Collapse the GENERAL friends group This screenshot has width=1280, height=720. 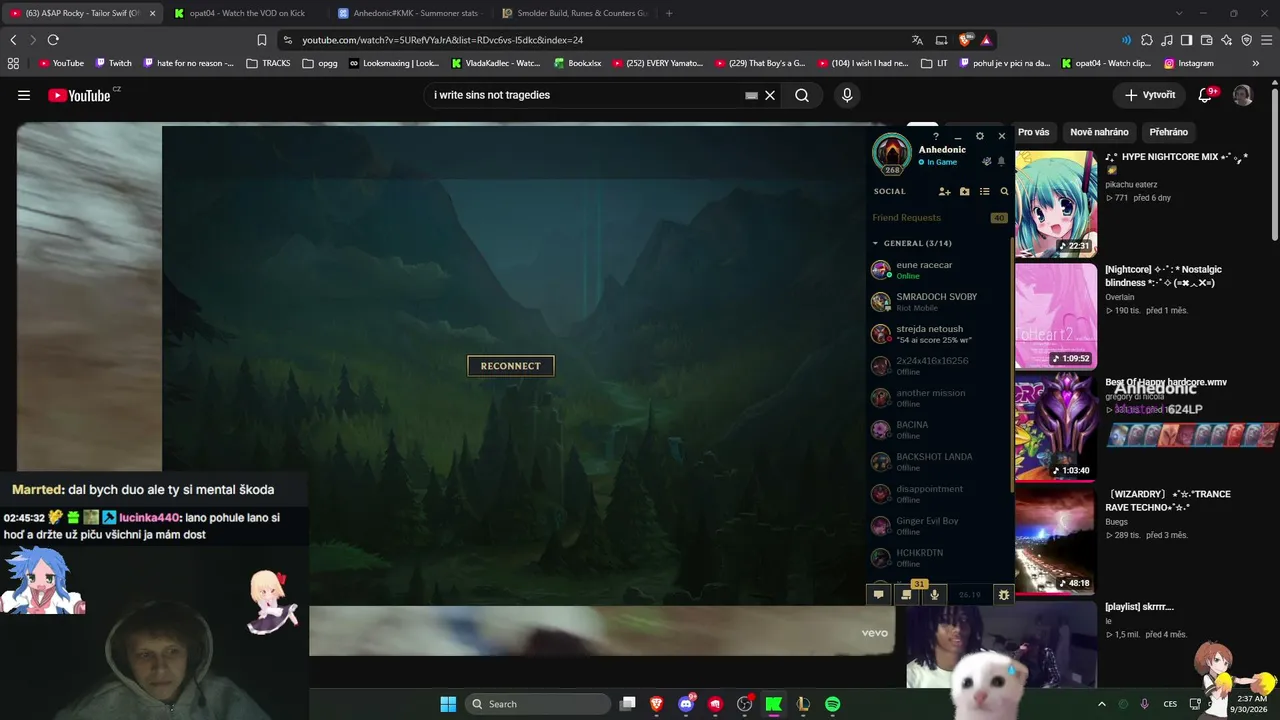875,243
